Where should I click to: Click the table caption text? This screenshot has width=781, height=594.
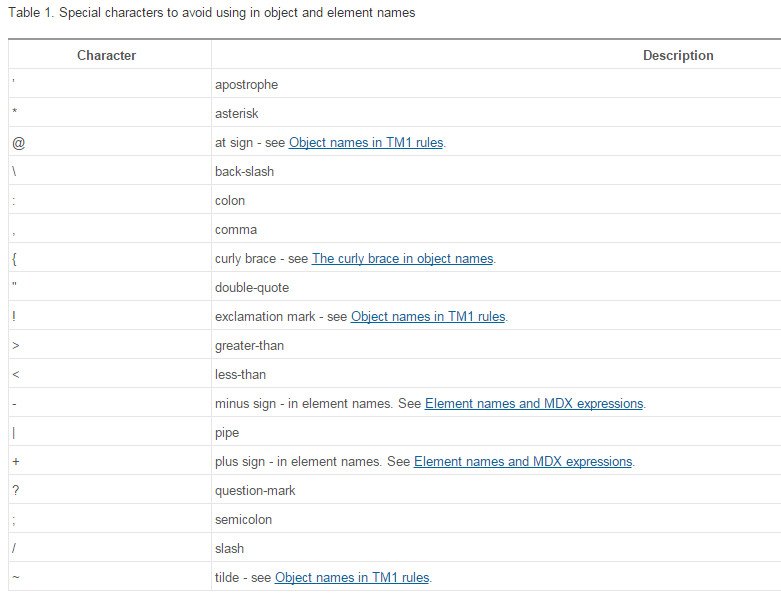tap(212, 12)
